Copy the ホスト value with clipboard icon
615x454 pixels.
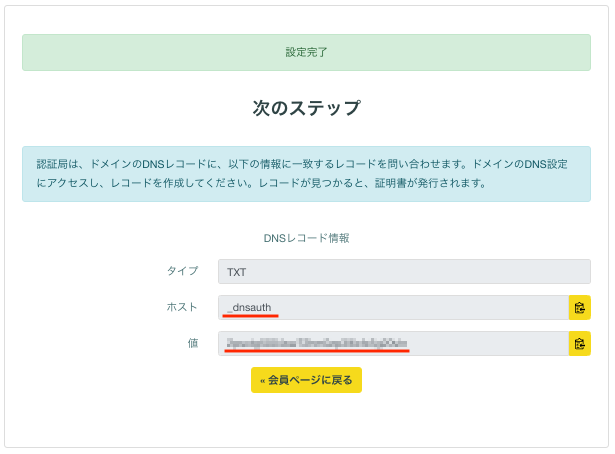point(579,307)
